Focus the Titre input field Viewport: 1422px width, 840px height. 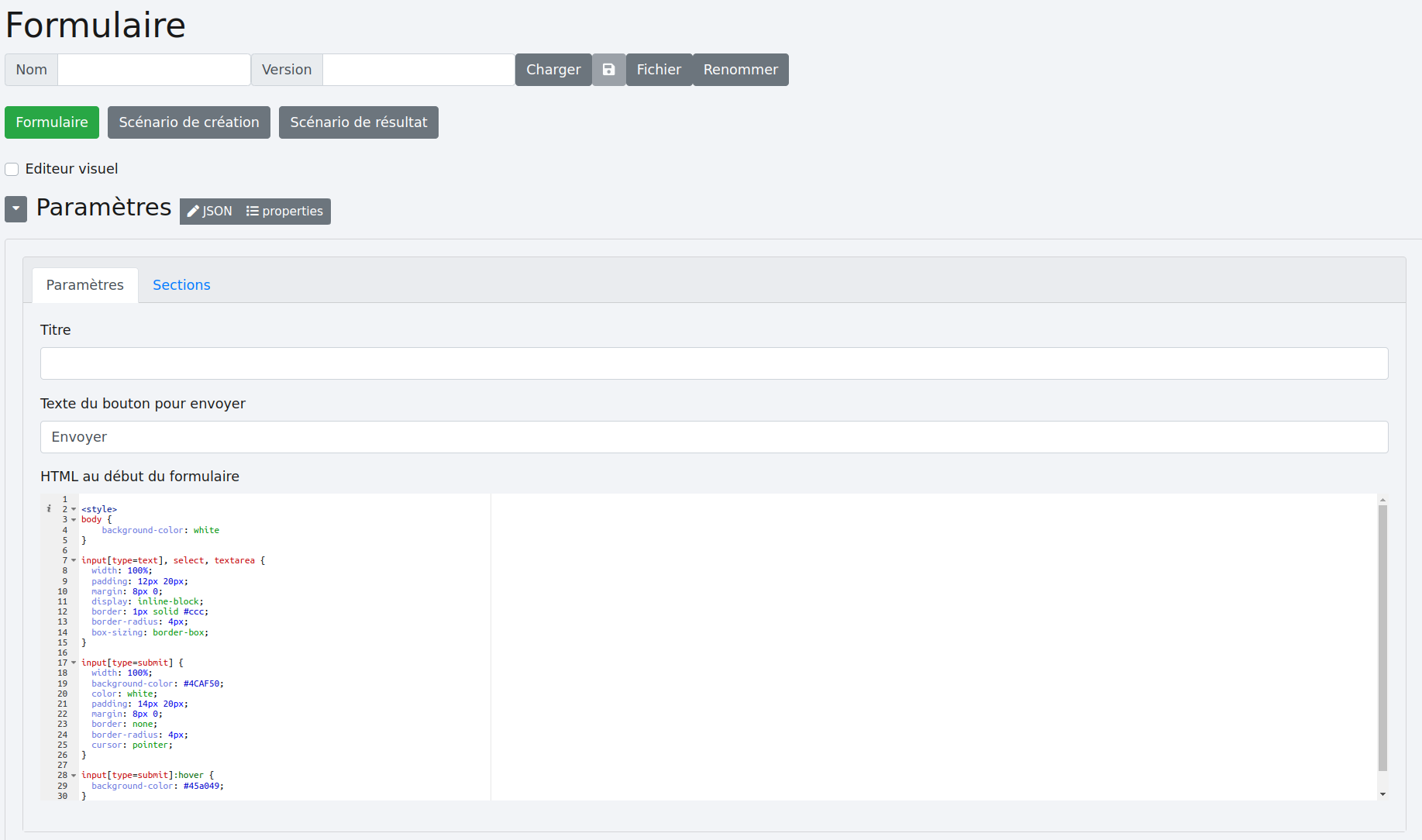[714, 363]
